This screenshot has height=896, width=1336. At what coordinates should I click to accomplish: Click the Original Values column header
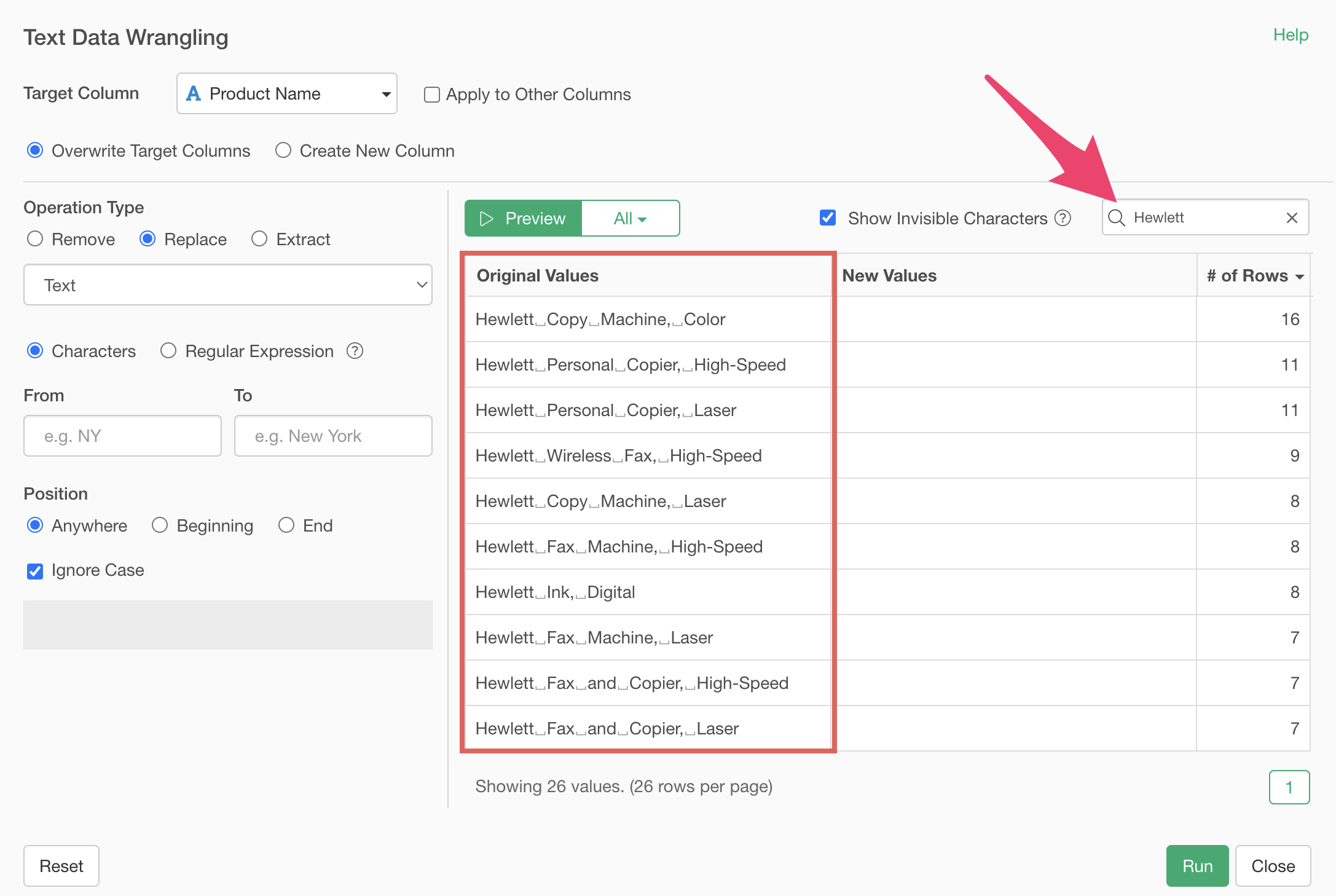[x=648, y=276]
